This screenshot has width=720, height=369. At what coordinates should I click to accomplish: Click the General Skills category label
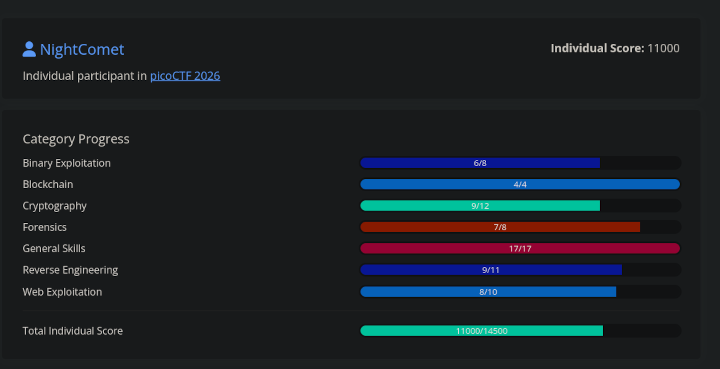click(x=54, y=248)
